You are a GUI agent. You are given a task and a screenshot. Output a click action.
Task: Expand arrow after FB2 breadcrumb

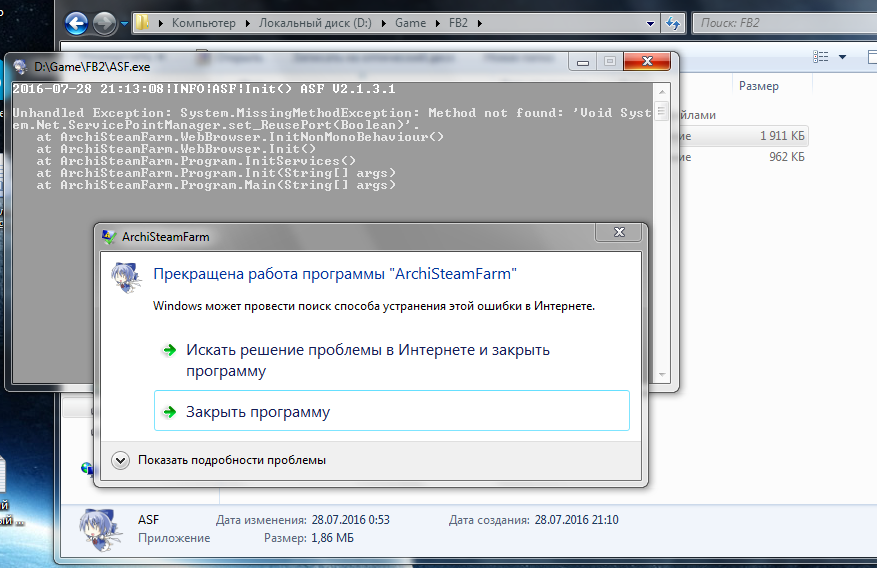(x=479, y=23)
